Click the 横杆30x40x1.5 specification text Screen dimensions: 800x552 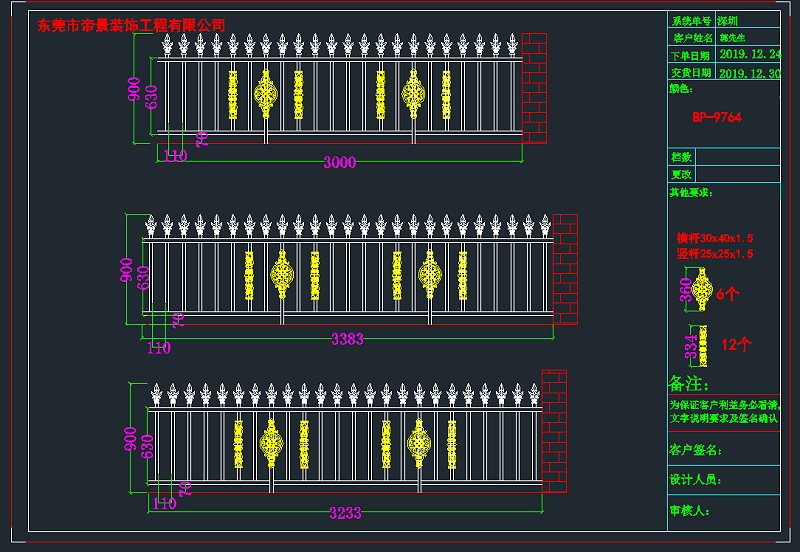[715, 238]
